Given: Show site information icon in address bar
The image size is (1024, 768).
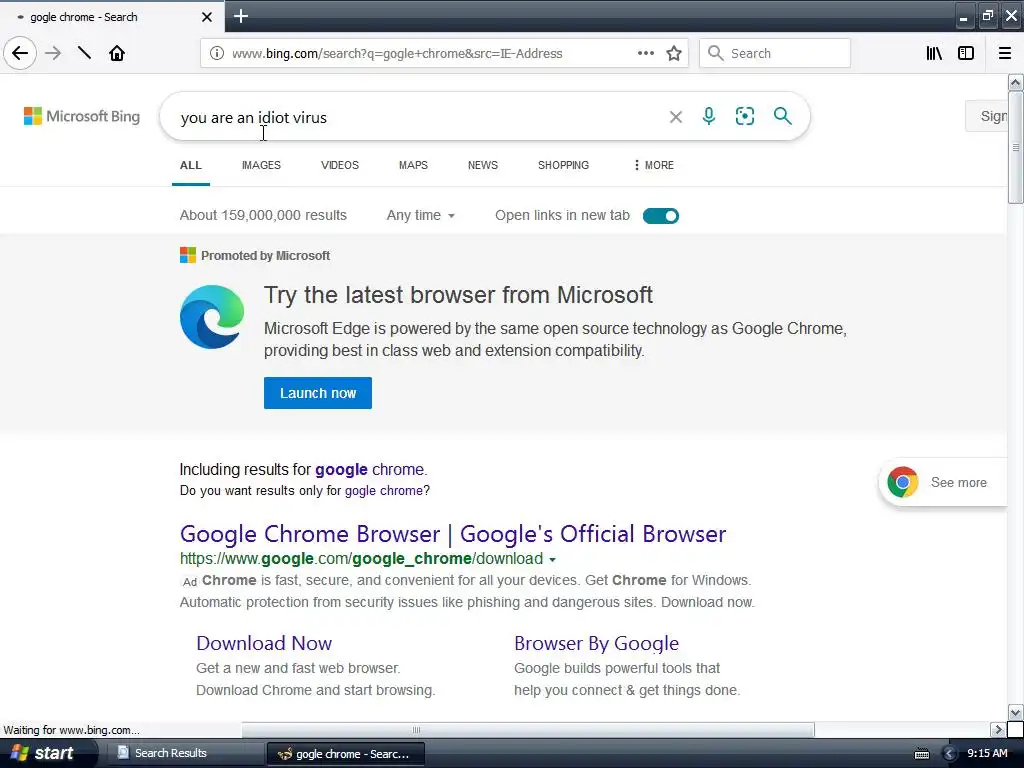Looking at the screenshot, I should pyautogui.click(x=217, y=53).
